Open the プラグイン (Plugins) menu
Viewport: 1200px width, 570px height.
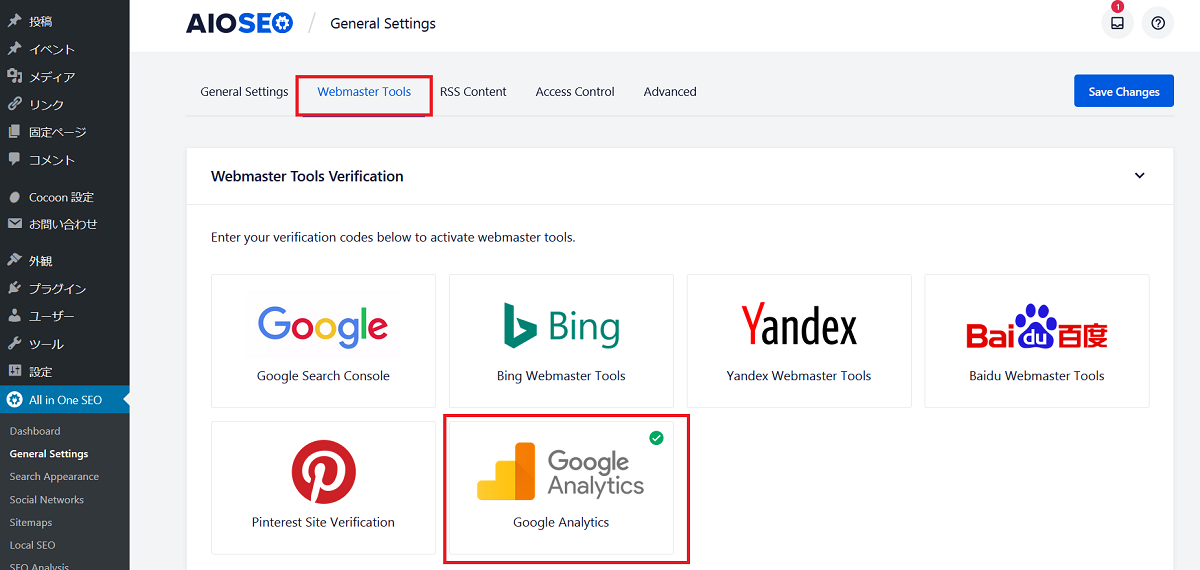point(57,289)
